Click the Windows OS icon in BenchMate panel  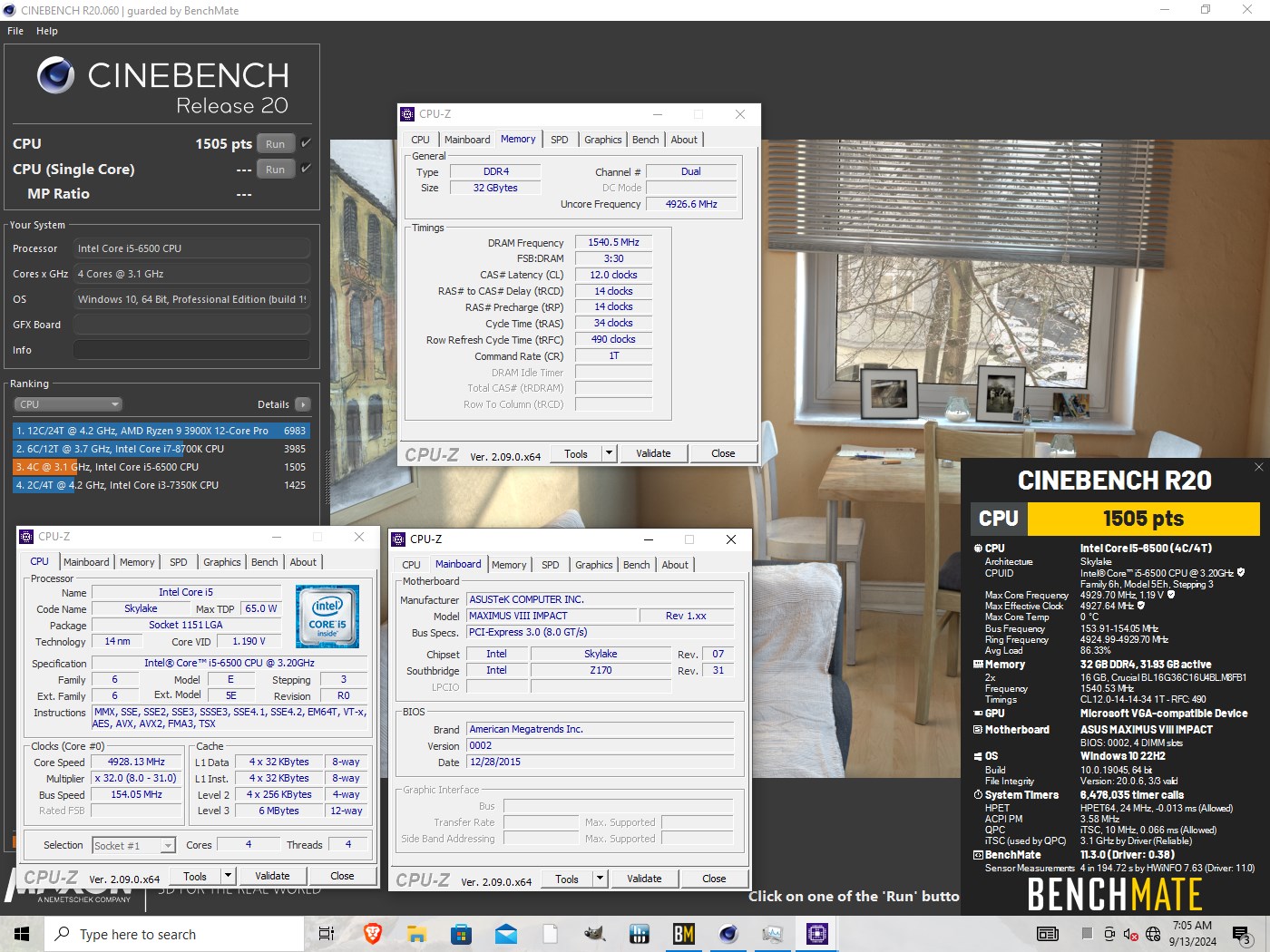click(978, 756)
